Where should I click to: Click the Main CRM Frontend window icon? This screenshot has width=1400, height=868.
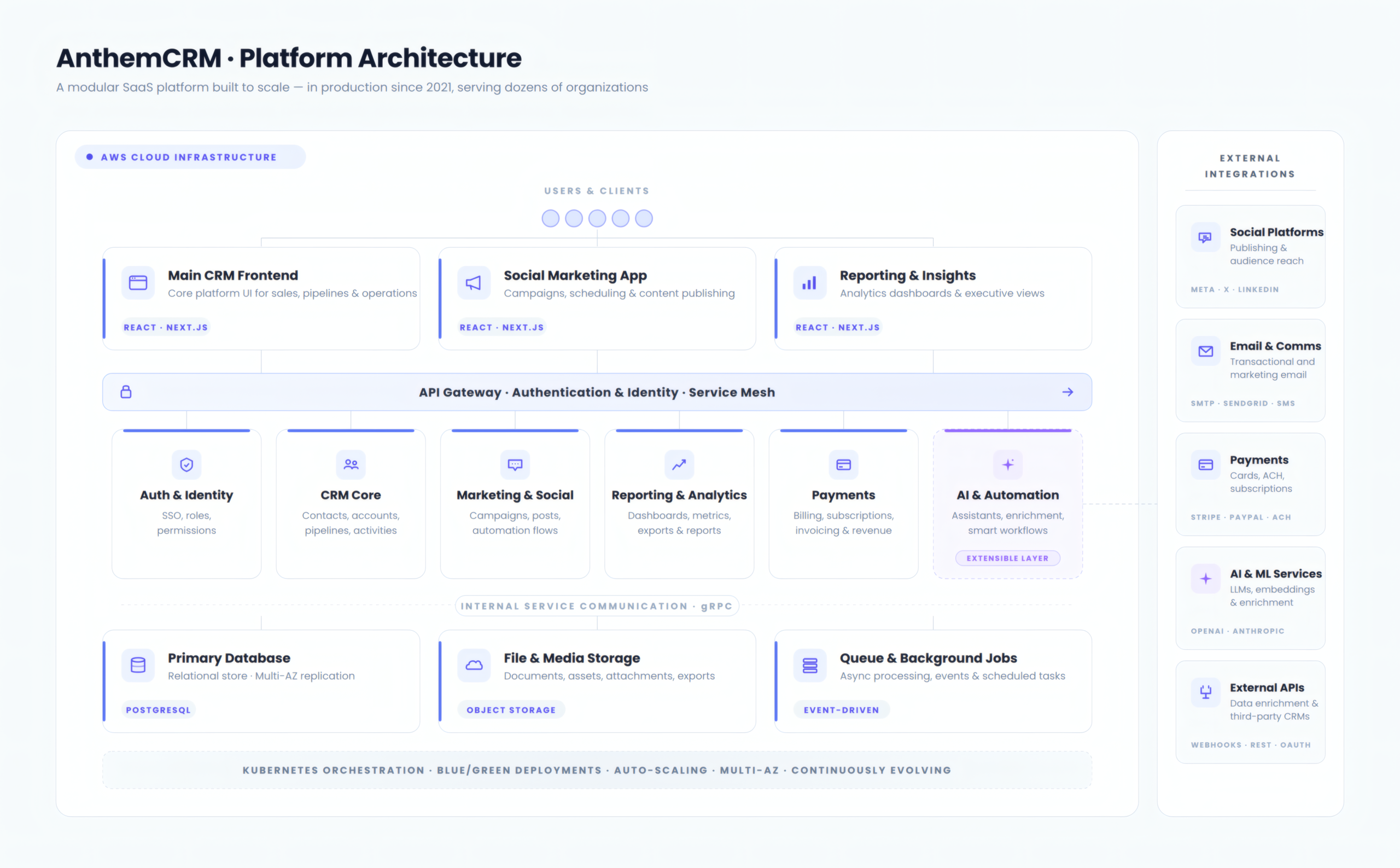pos(138,282)
